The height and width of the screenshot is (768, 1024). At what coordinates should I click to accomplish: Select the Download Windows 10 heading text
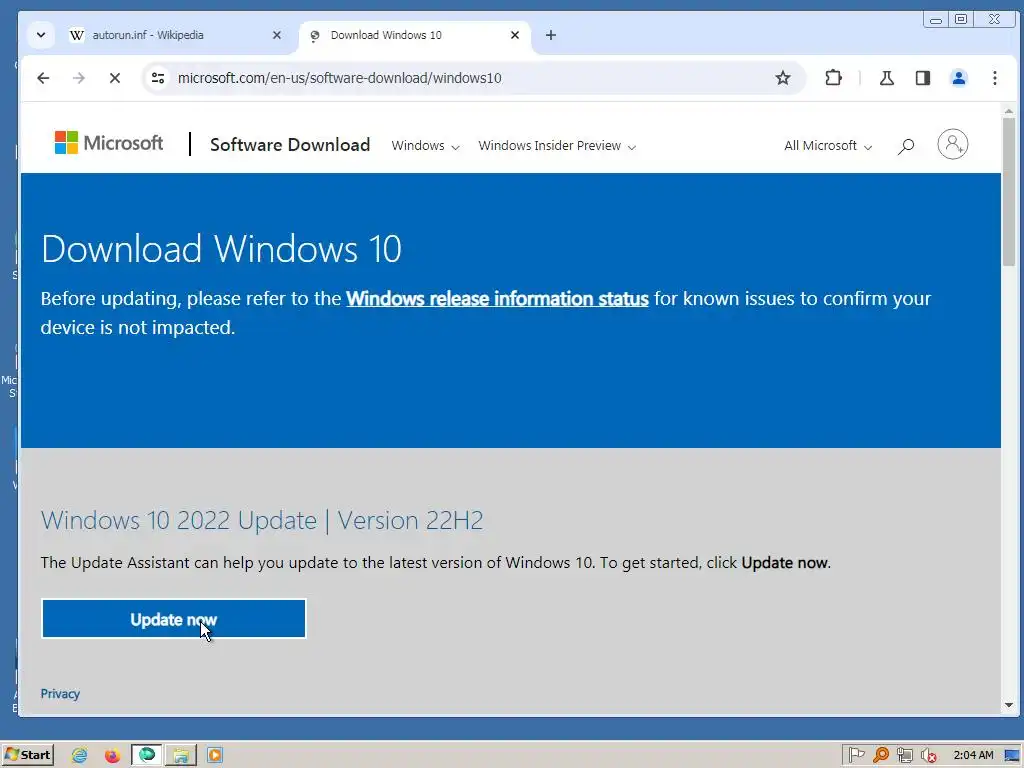pos(221,249)
